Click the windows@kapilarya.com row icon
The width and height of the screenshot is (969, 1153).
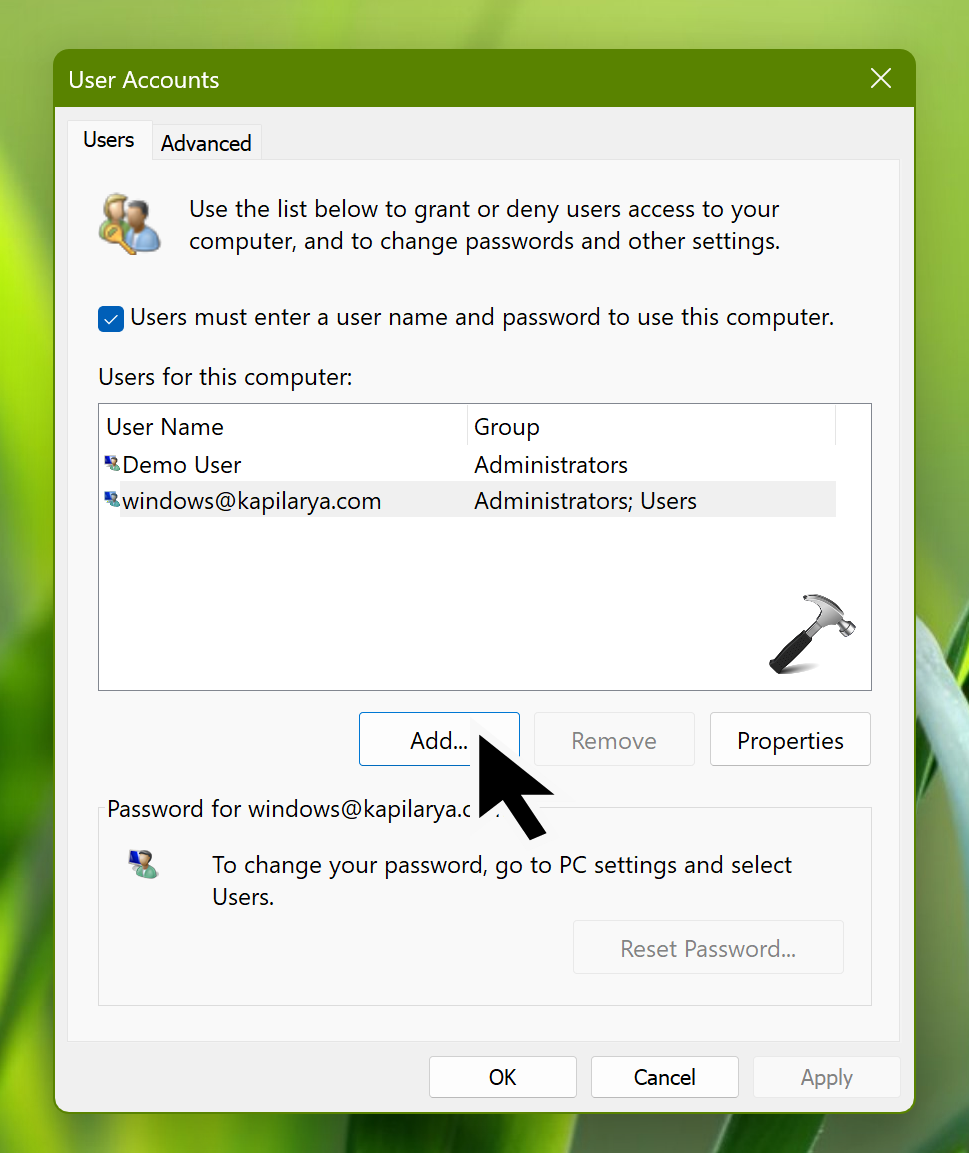point(112,500)
